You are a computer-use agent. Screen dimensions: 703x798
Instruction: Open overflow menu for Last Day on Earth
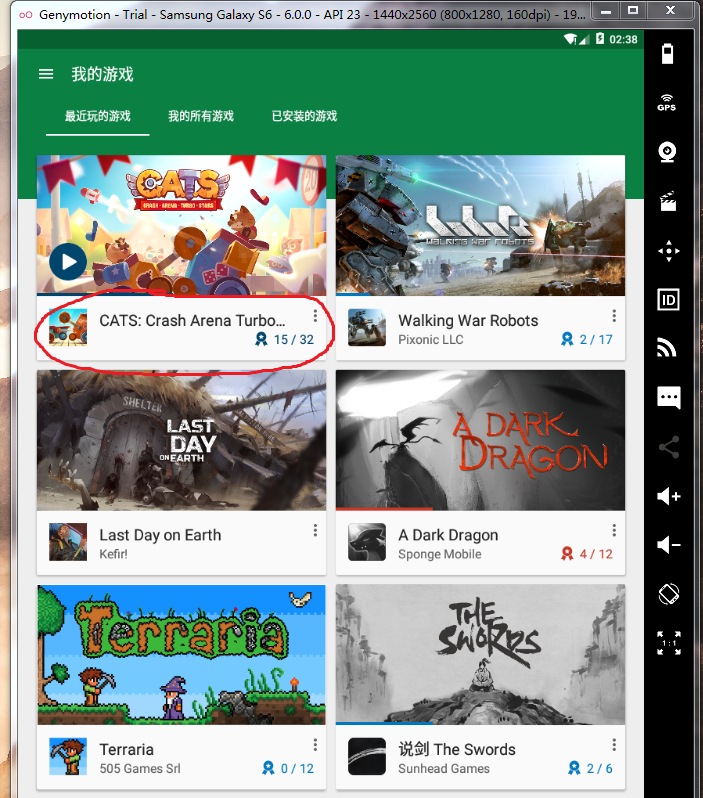315,530
